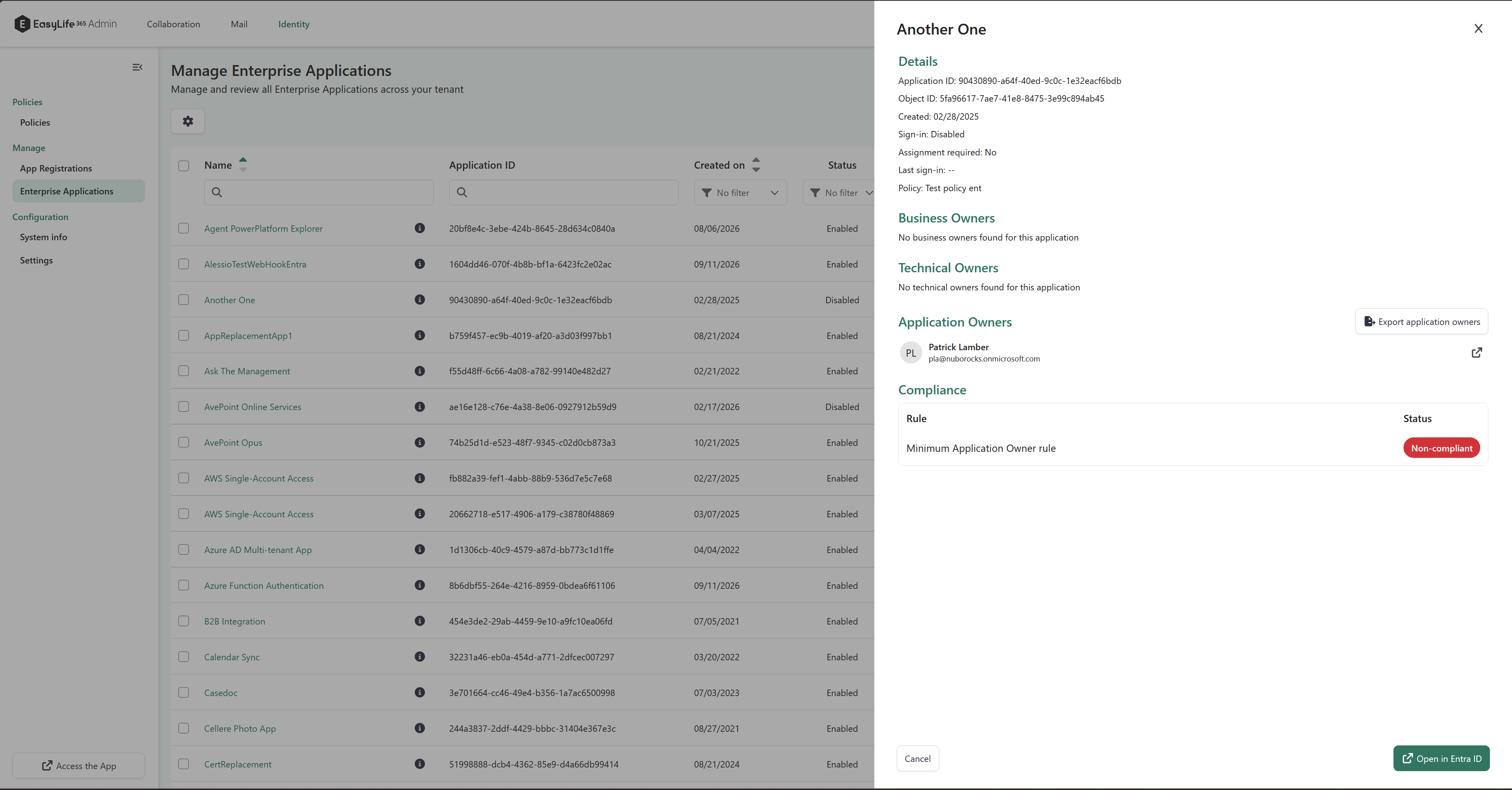Viewport: 1512px width, 790px height.
Task: Click info icon for B2B Integration
Action: (419, 621)
